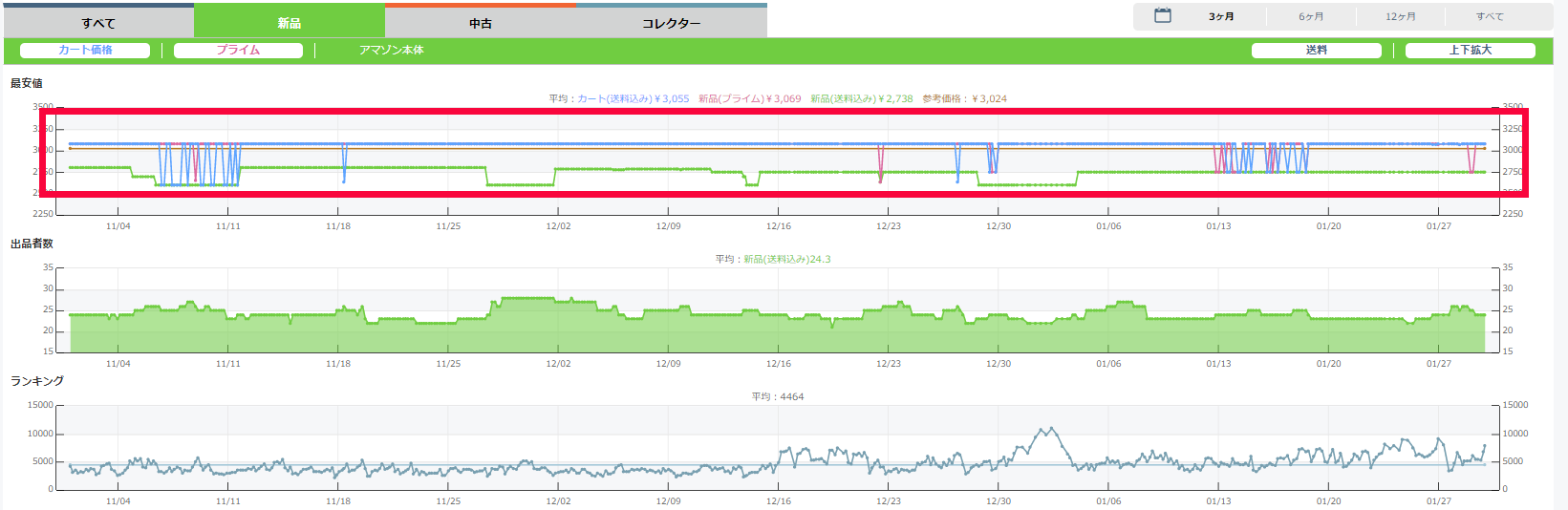The width and height of the screenshot is (1568, 510).
Task: Enable the アマゾン本体 filter
Action: pyautogui.click(x=391, y=51)
